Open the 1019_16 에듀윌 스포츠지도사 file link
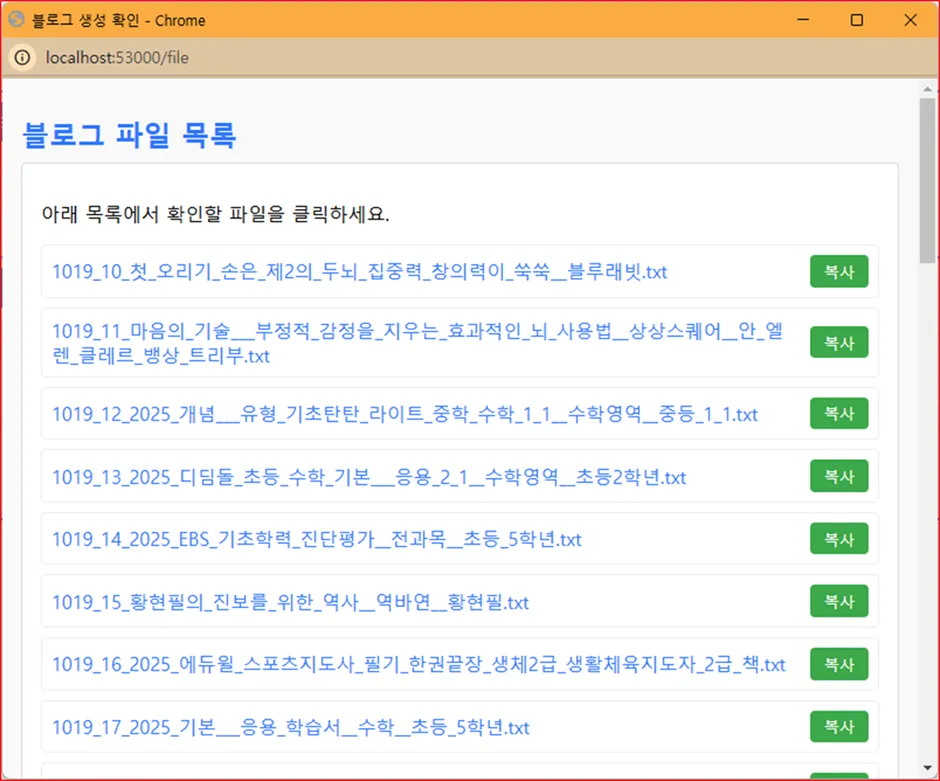940x781 pixels. pos(419,664)
